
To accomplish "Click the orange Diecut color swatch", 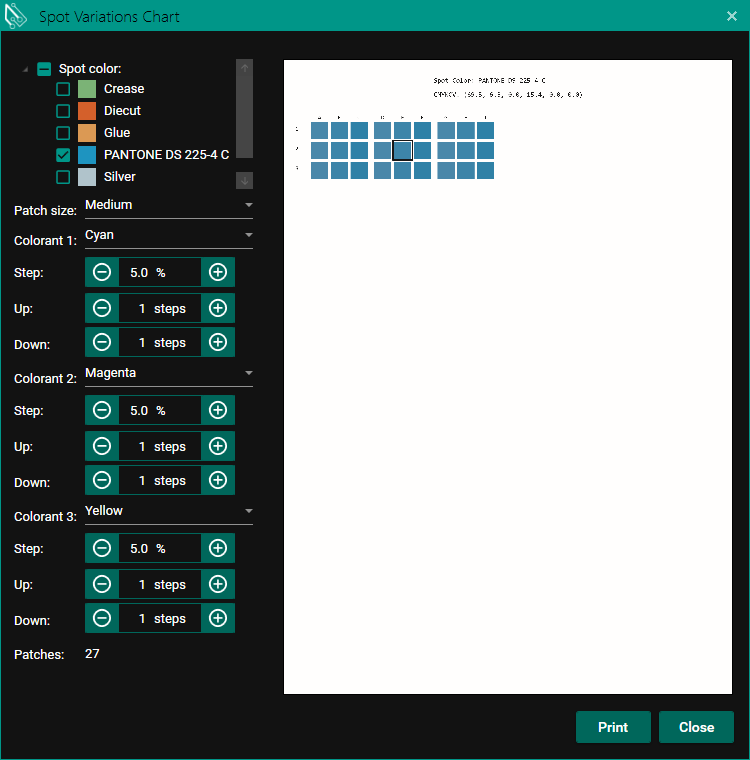I will click(87, 111).
